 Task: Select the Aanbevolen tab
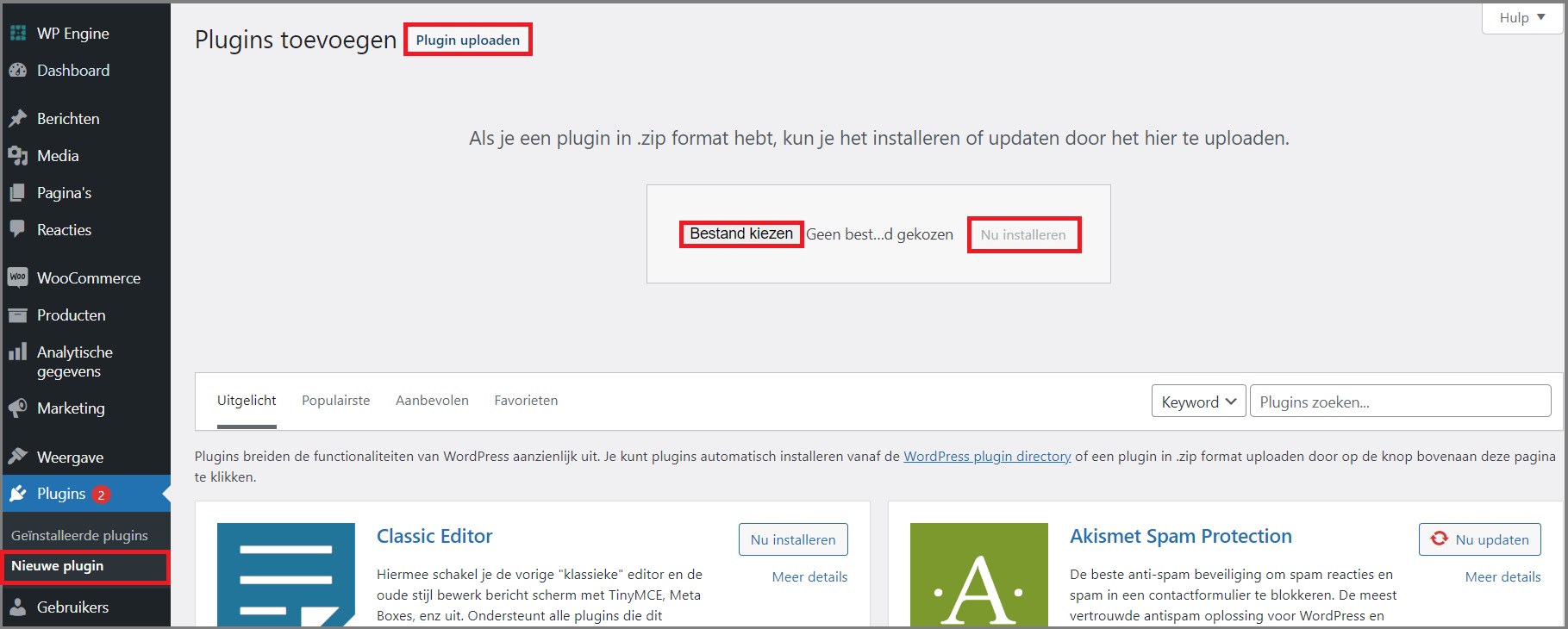point(432,401)
